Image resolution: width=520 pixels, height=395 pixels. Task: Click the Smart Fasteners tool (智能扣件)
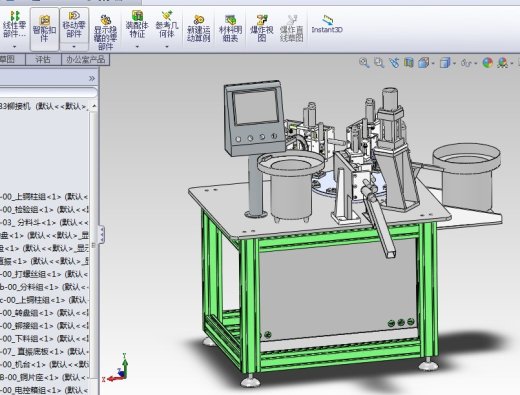pyautogui.click(x=44, y=29)
